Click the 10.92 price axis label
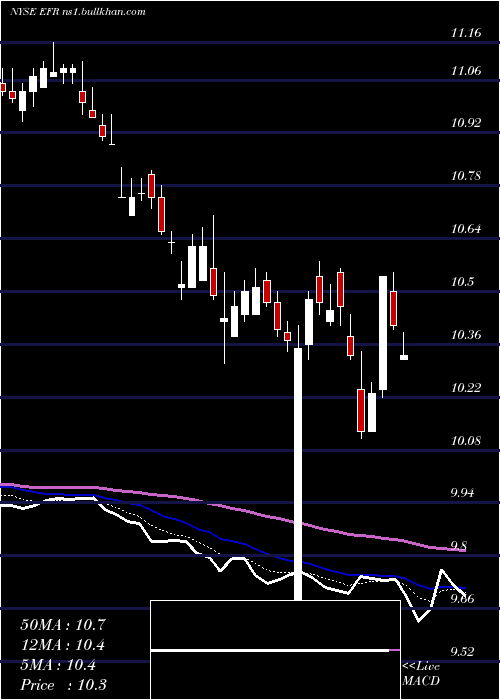Image resolution: width=500 pixels, height=700 pixels. point(466,123)
